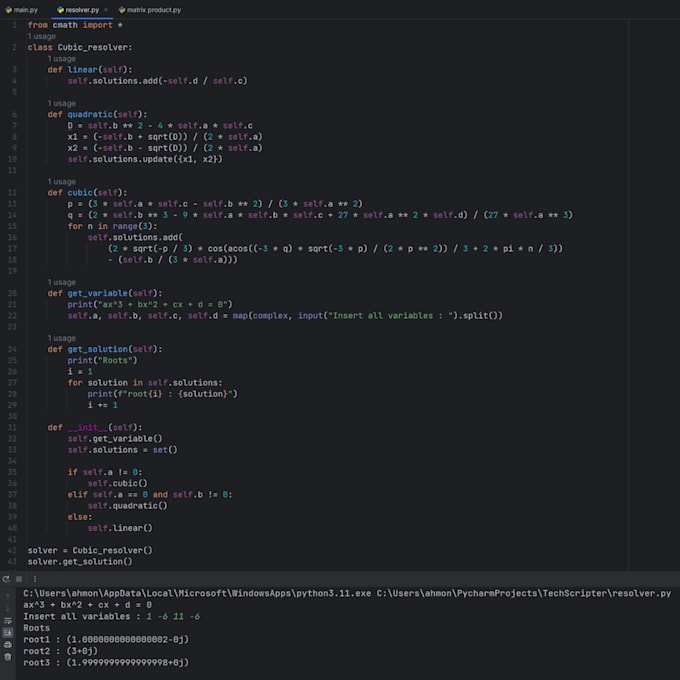Click the Python icon on matrix product.py tab
Screen dimensions: 680x680
(x=122, y=10)
